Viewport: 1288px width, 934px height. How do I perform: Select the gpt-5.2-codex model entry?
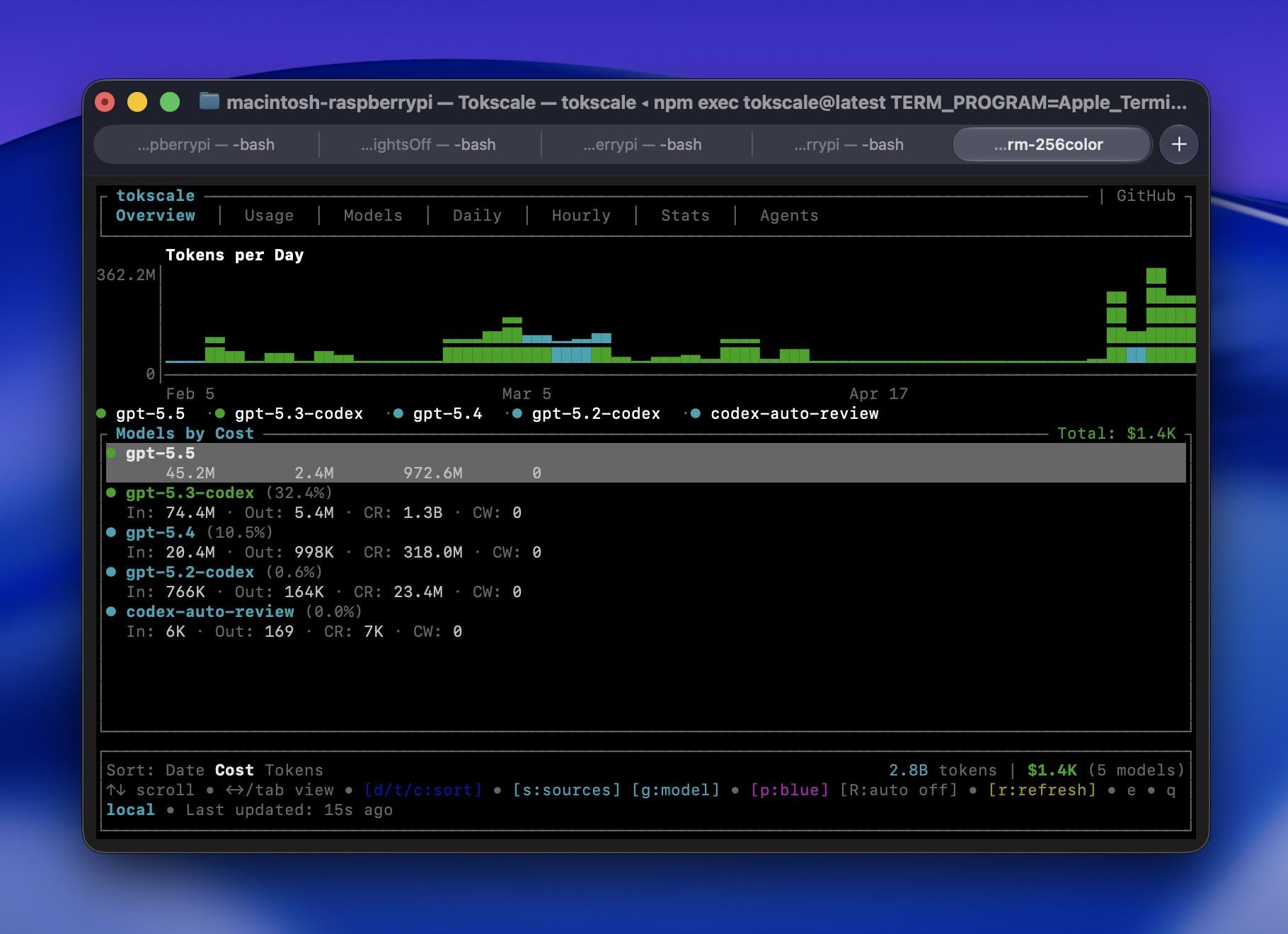[x=646, y=582]
